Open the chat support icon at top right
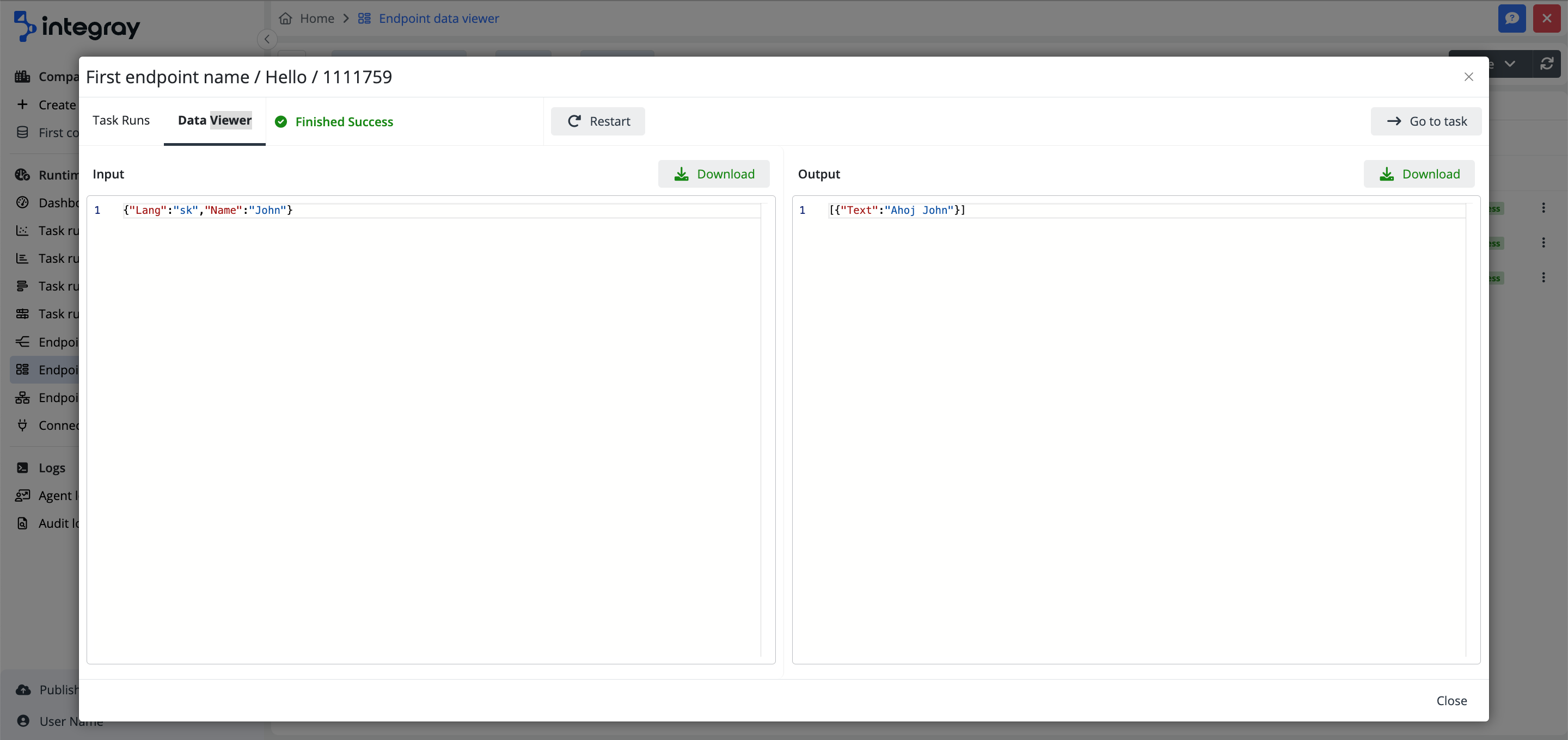This screenshot has width=1568, height=740. click(1512, 18)
